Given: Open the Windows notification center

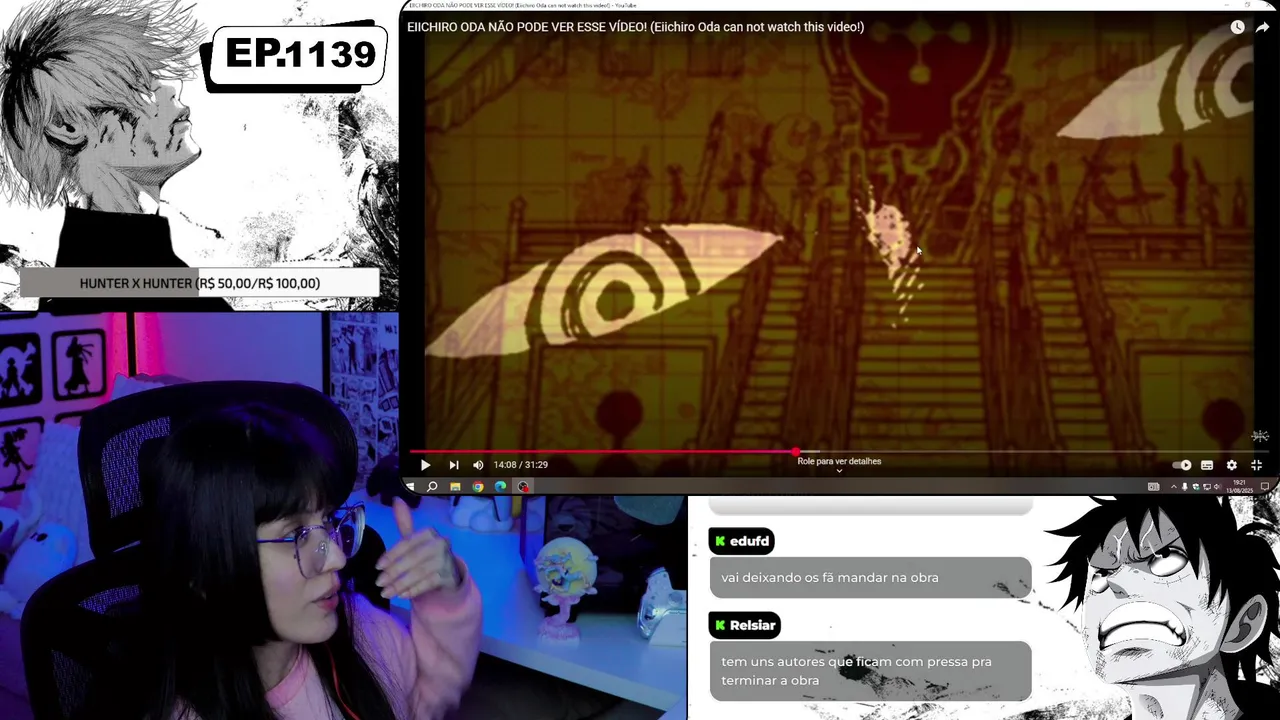Looking at the screenshot, I should [x=1265, y=487].
